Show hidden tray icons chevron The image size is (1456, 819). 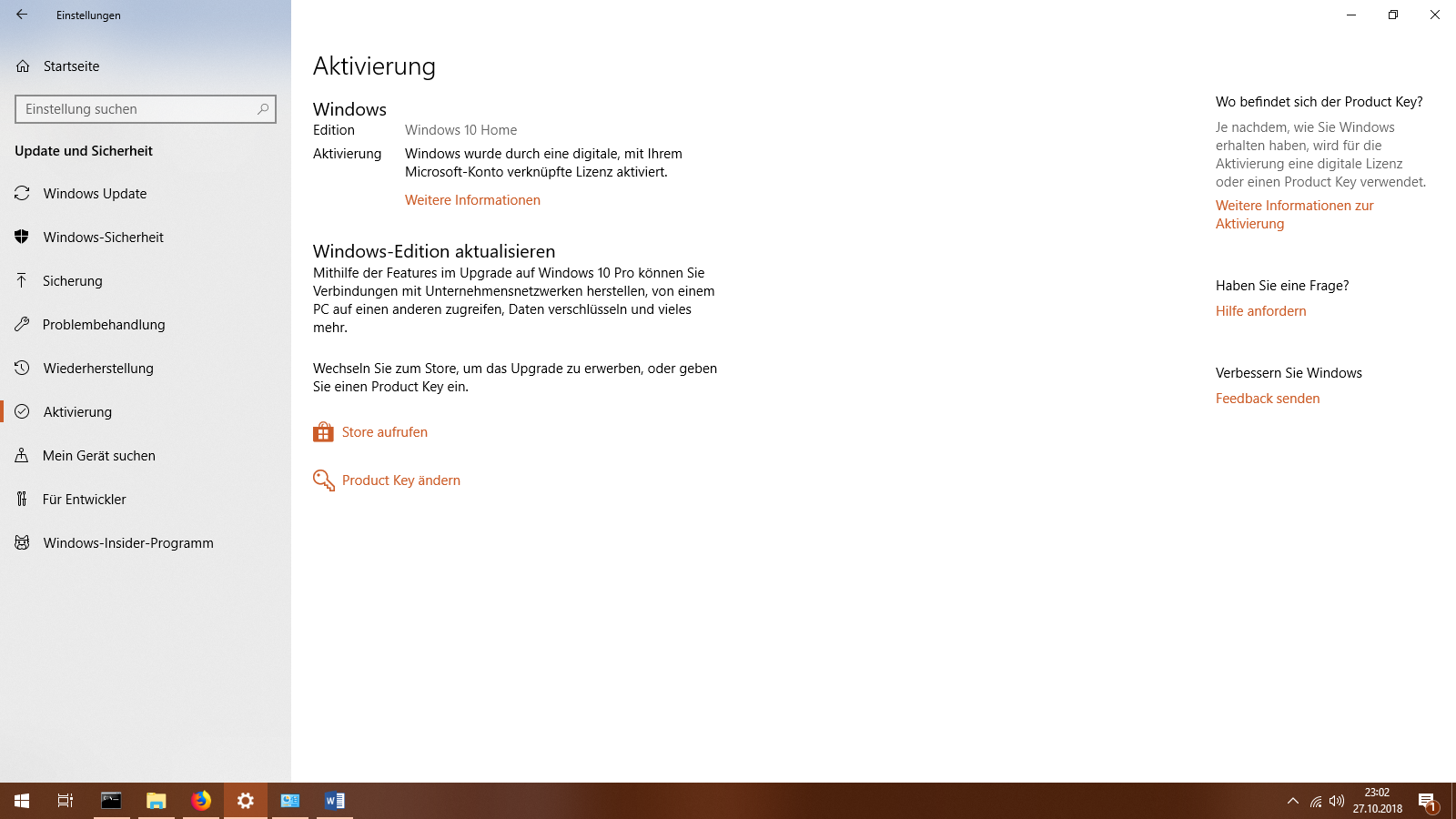pos(1292,801)
